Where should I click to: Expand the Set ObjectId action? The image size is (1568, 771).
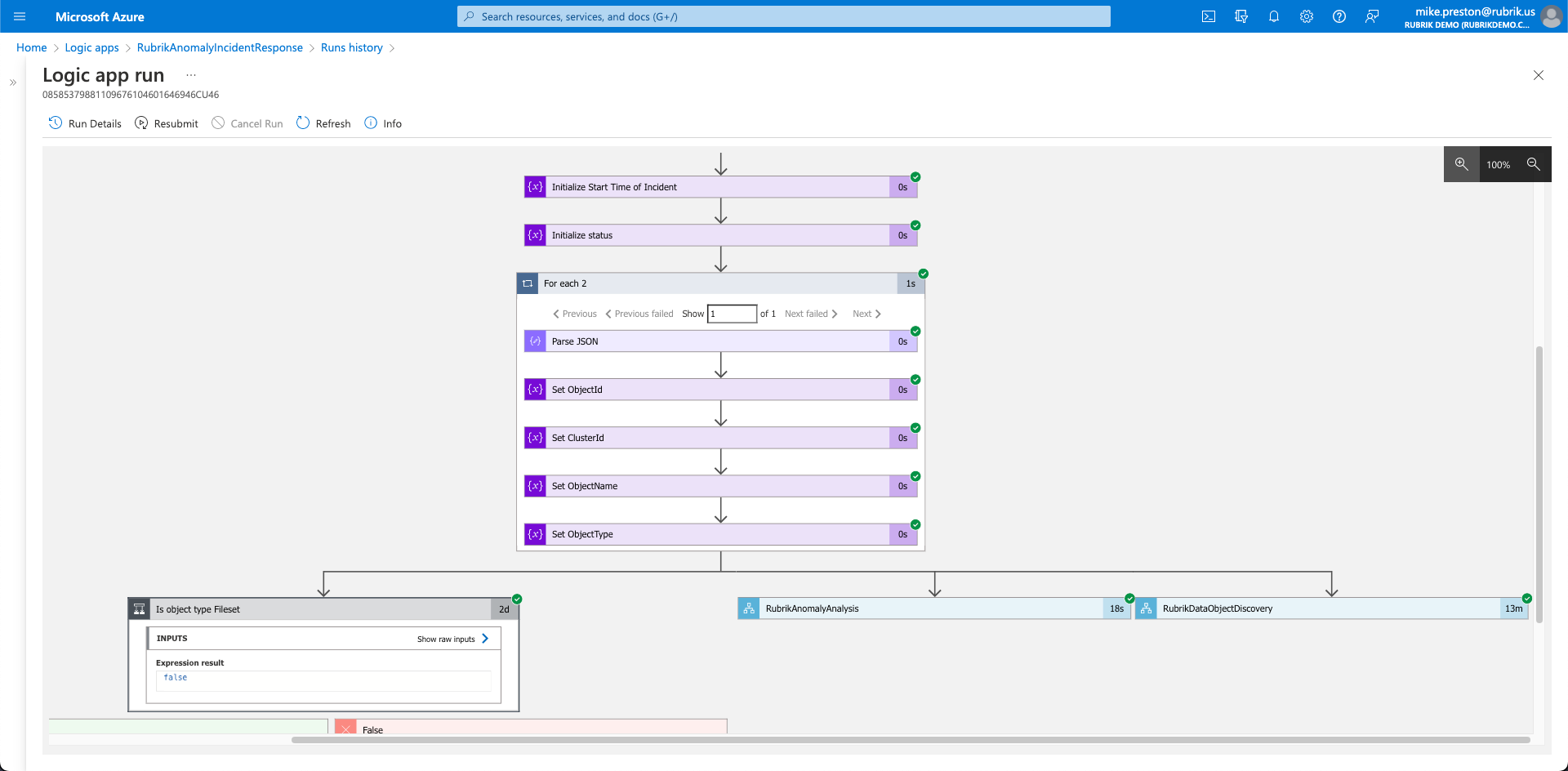tap(720, 390)
